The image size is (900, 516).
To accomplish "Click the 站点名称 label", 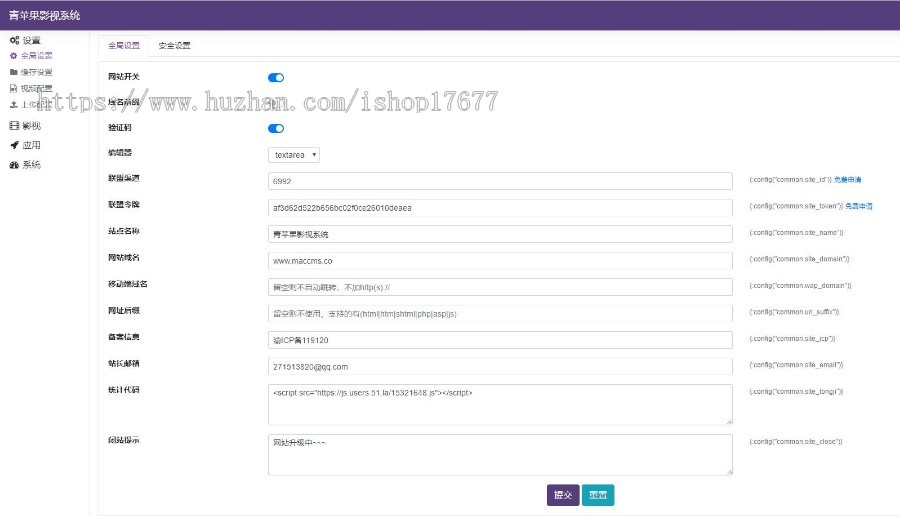I will [124, 231].
